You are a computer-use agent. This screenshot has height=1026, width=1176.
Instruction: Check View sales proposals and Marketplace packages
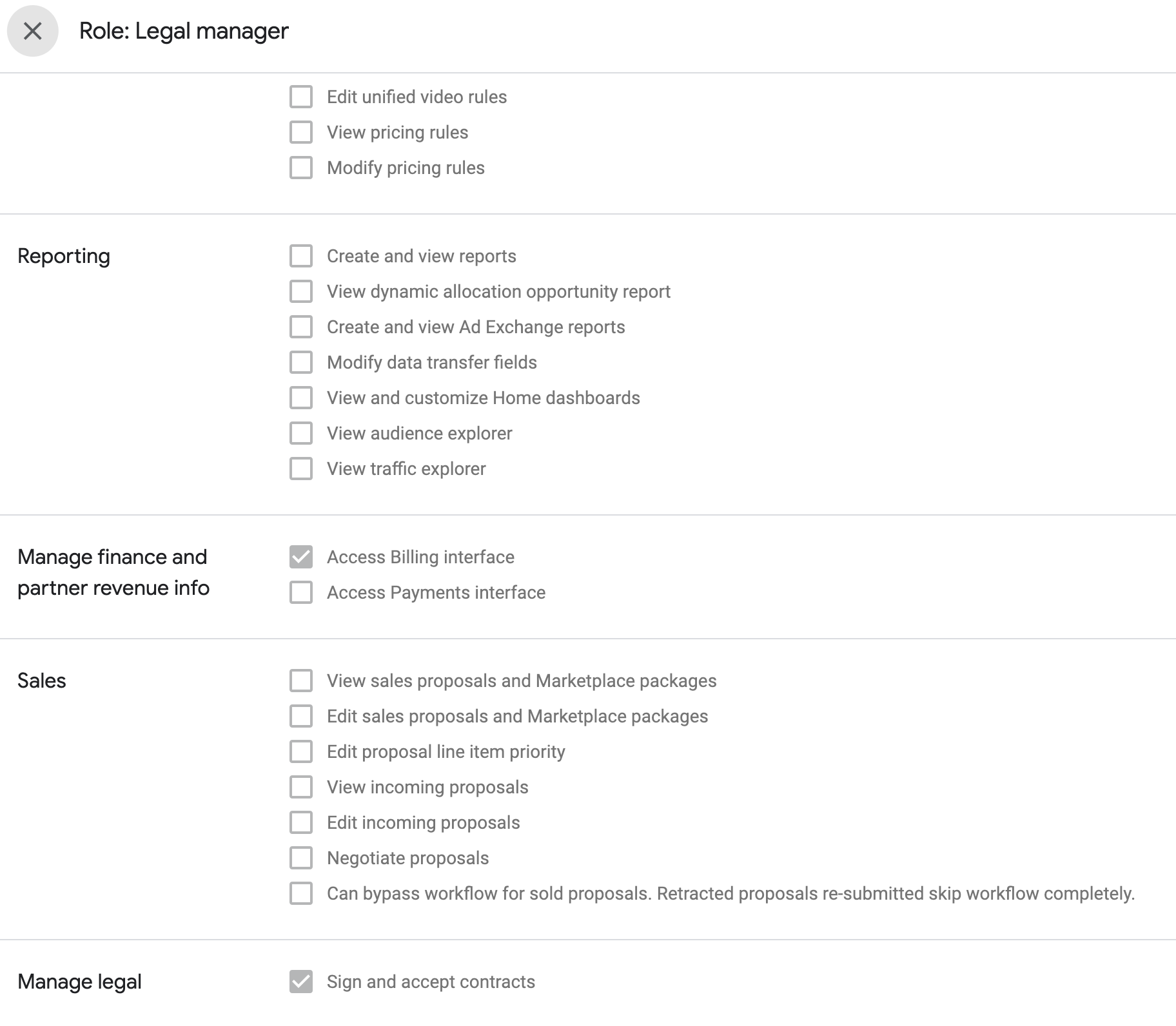(301, 681)
